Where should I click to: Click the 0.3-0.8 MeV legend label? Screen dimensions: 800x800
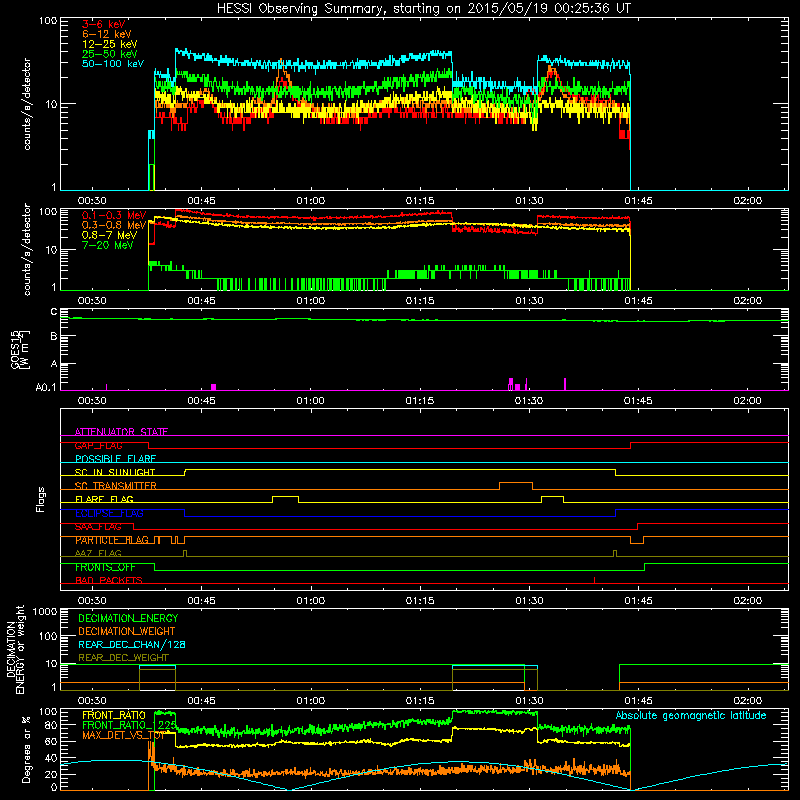(114, 225)
